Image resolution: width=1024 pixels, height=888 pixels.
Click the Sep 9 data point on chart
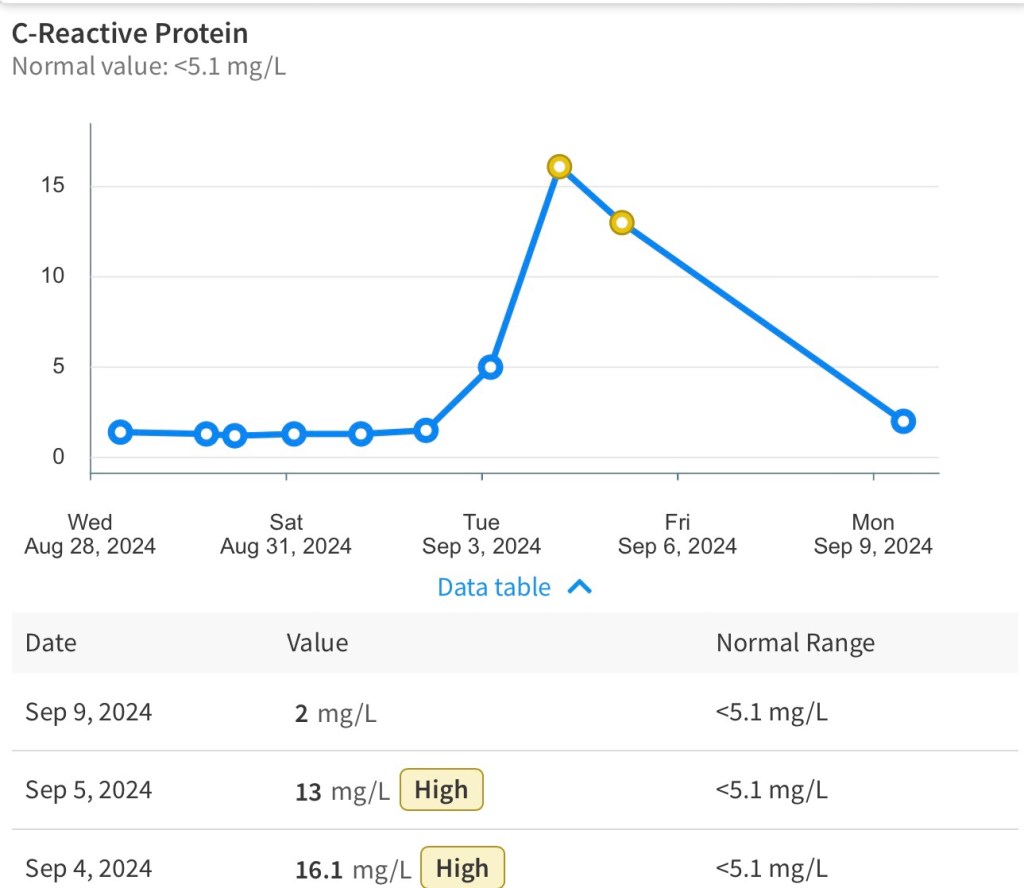(x=903, y=421)
